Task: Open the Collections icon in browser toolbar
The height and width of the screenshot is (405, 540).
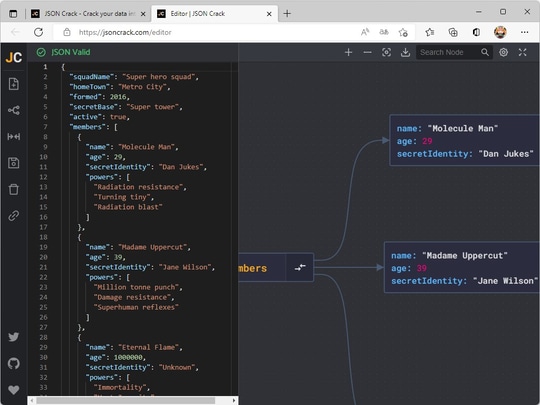Action: 453,32
